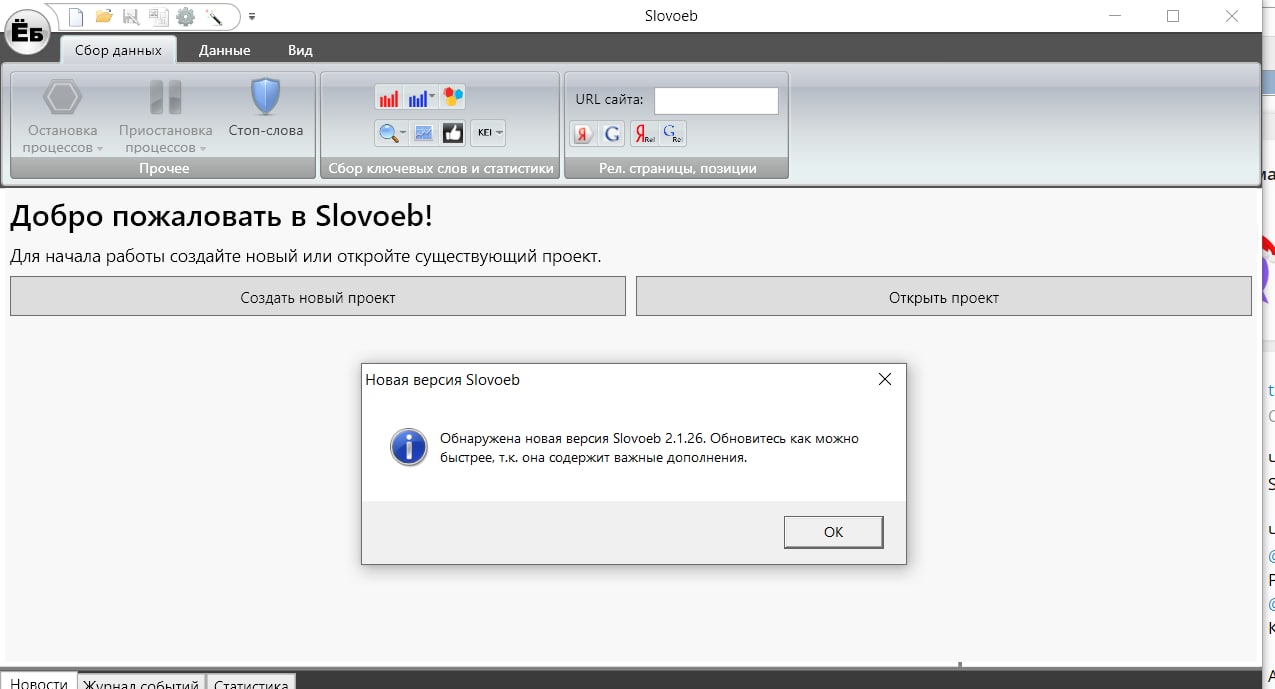This screenshot has height=689, width=1275.
Task: Click the grayed save-as icon in quick access
Action: point(158,17)
